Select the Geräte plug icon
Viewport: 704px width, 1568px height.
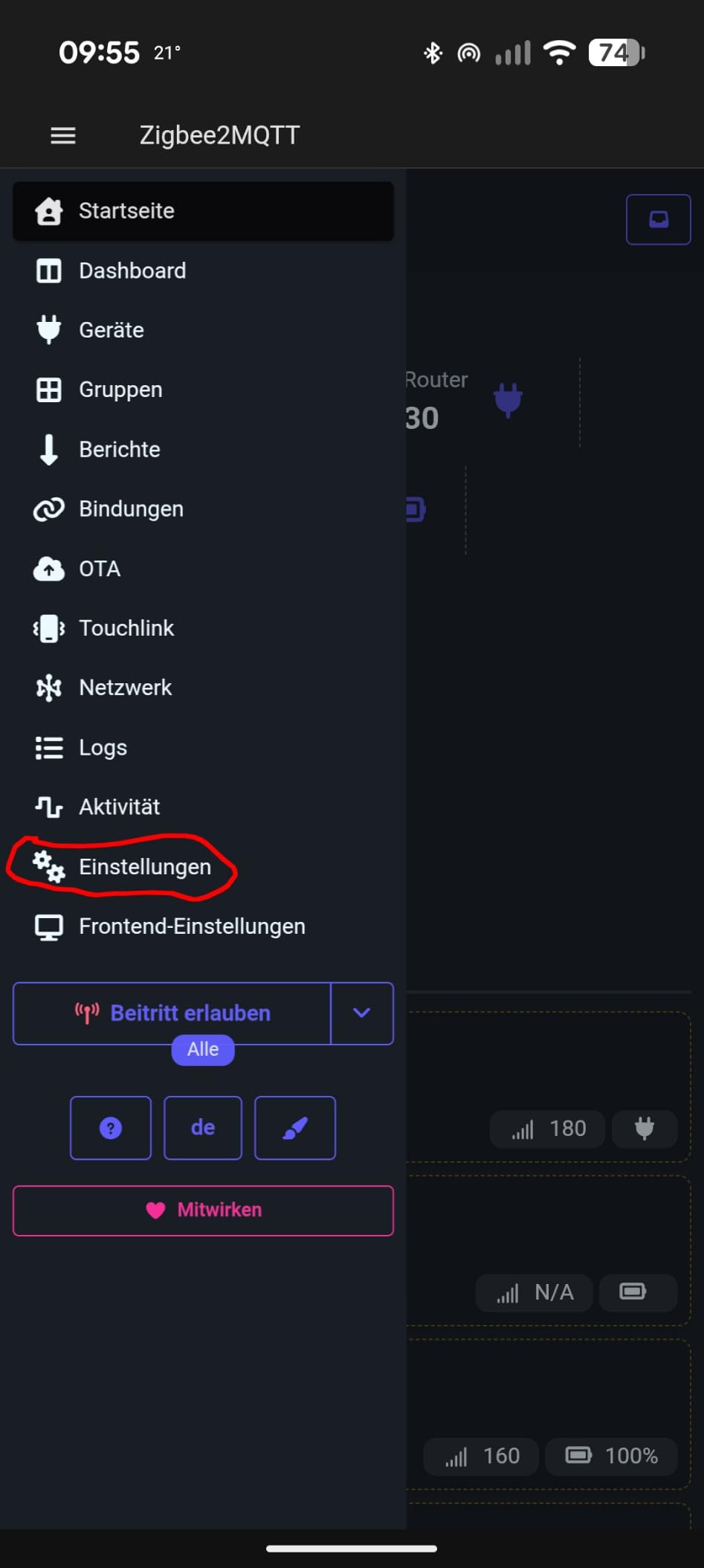(49, 329)
